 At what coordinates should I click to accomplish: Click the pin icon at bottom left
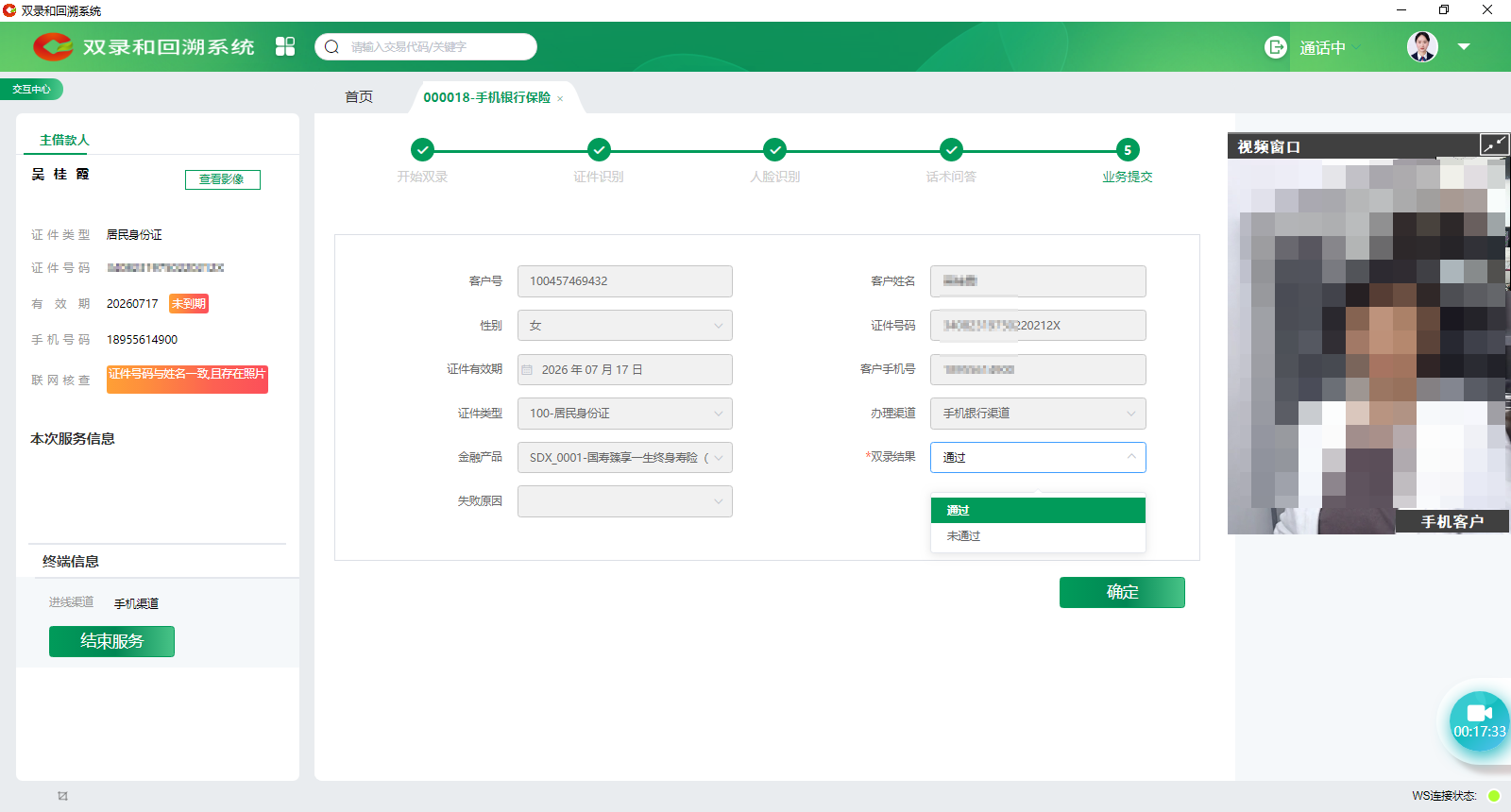tap(62, 796)
